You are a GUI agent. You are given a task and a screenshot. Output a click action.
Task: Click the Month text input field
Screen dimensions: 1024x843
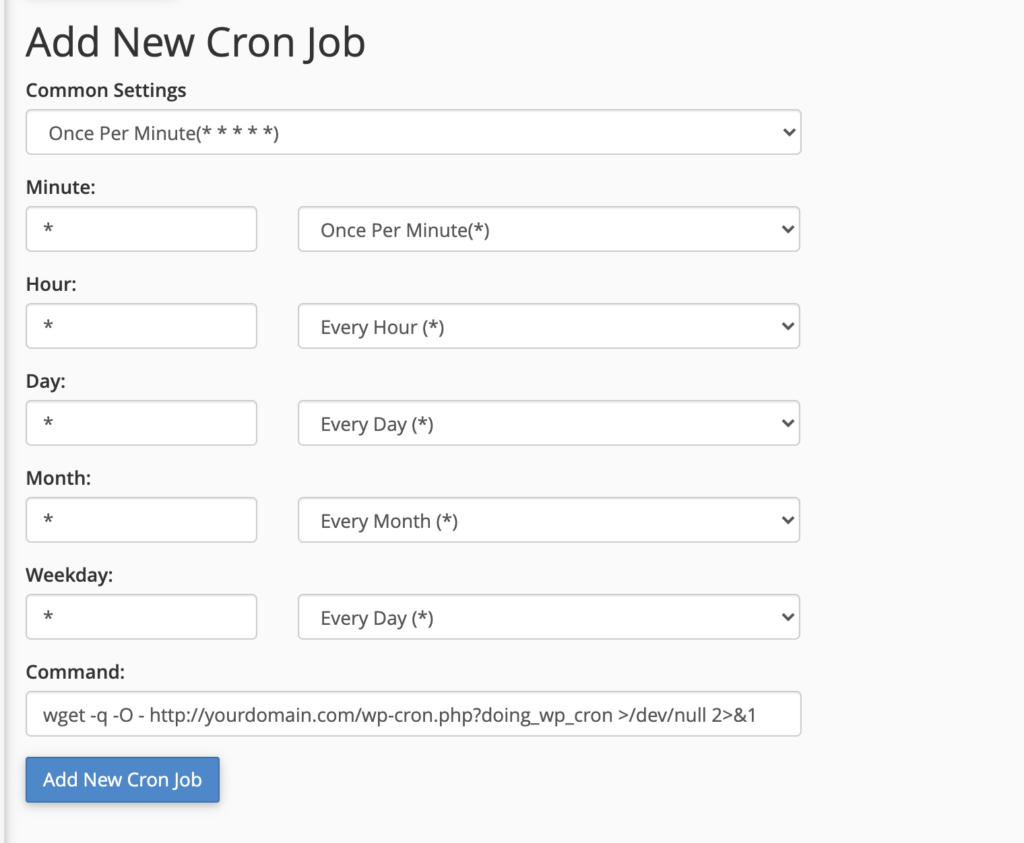point(141,520)
